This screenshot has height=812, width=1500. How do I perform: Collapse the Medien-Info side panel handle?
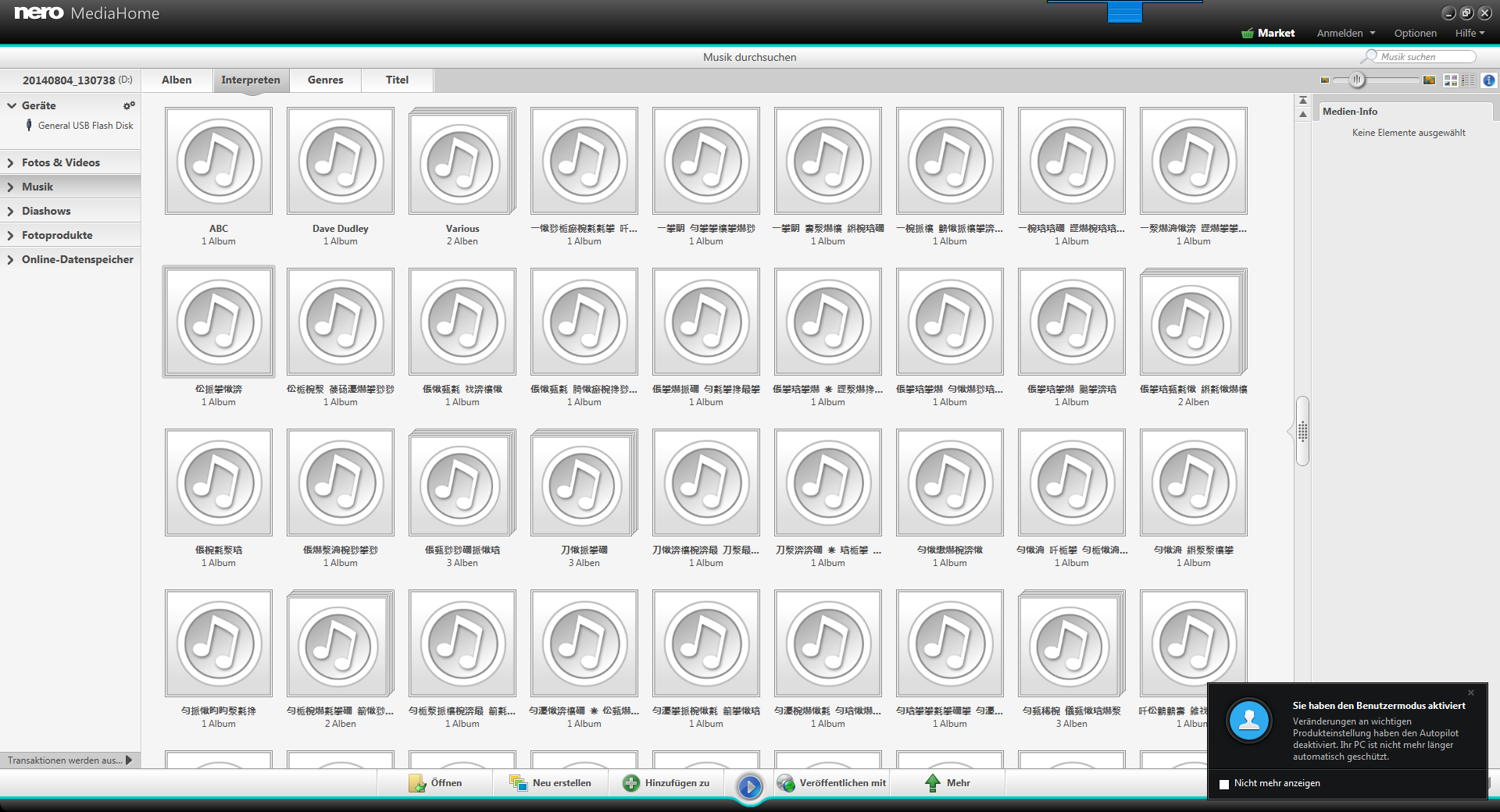pyautogui.click(x=1289, y=431)
